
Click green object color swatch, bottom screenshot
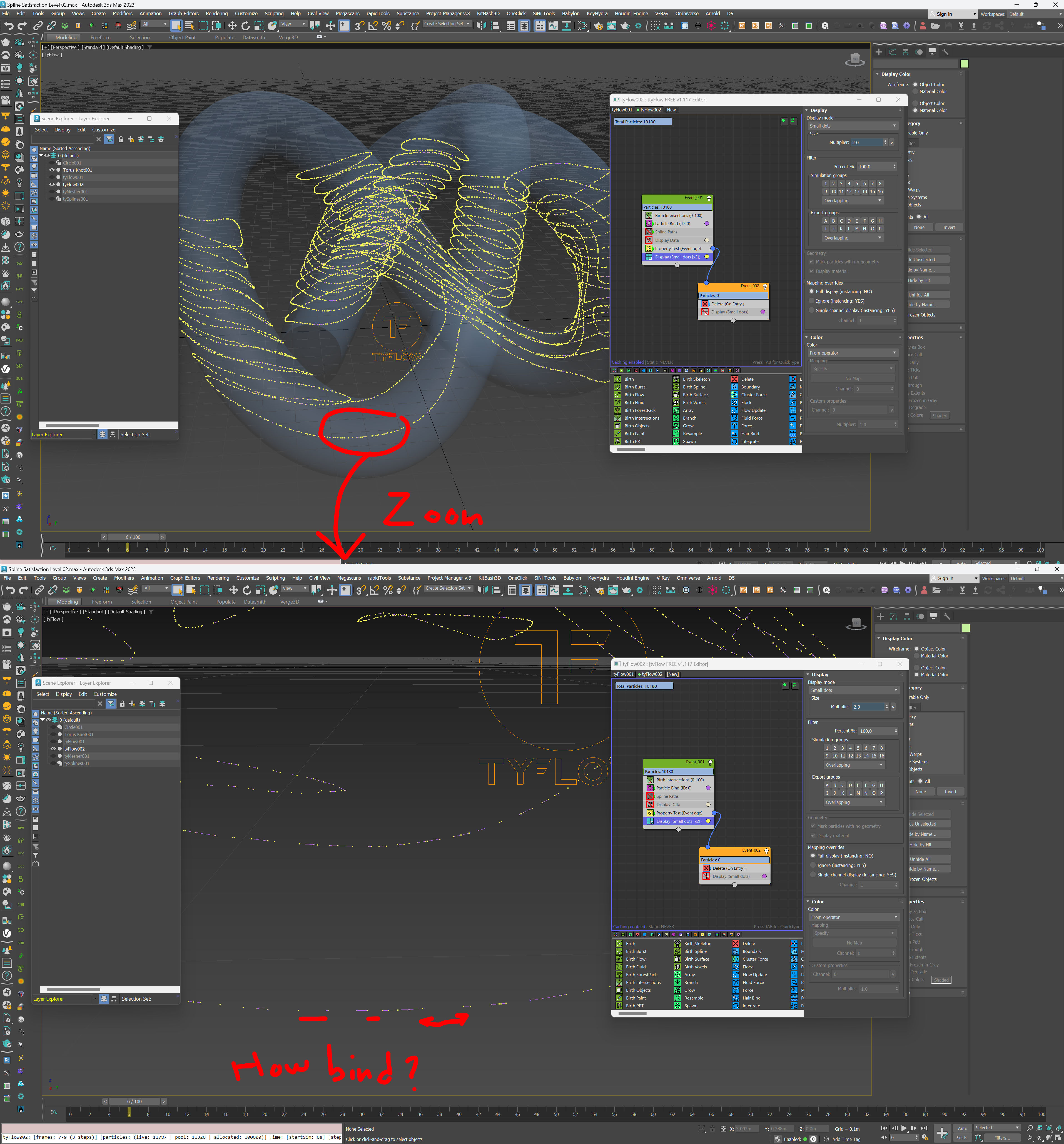966,628
